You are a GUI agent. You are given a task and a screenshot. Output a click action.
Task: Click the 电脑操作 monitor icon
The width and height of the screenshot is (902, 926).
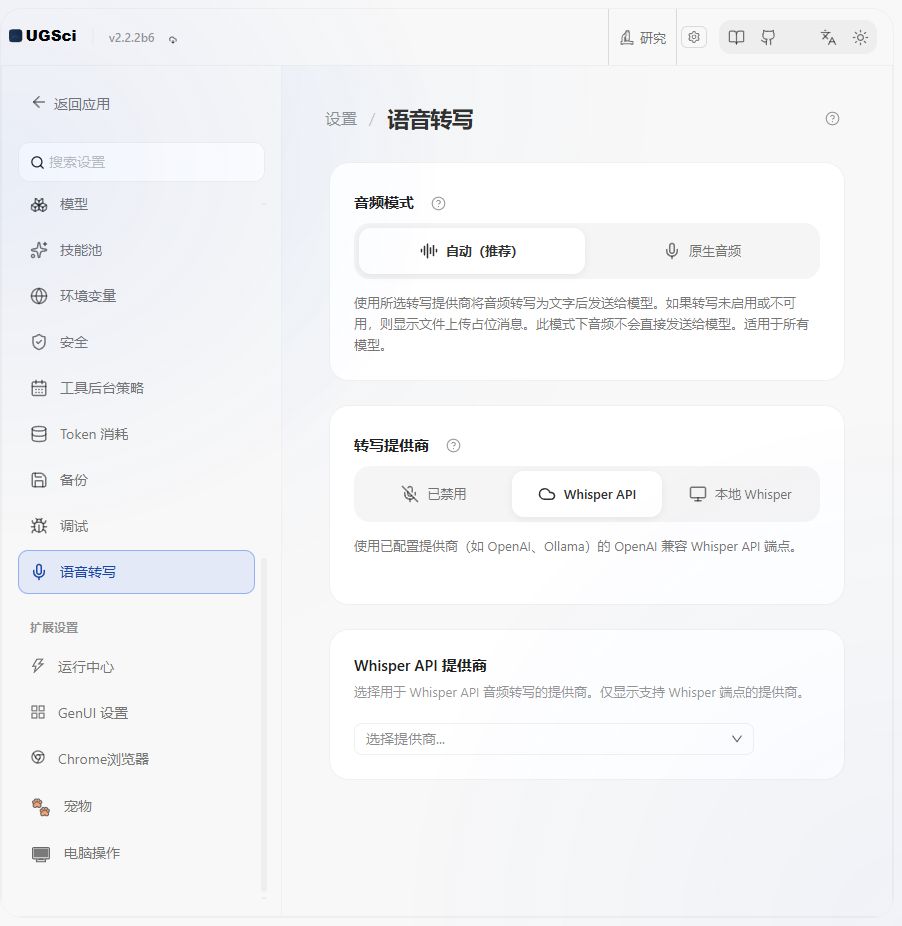point(41,854)
